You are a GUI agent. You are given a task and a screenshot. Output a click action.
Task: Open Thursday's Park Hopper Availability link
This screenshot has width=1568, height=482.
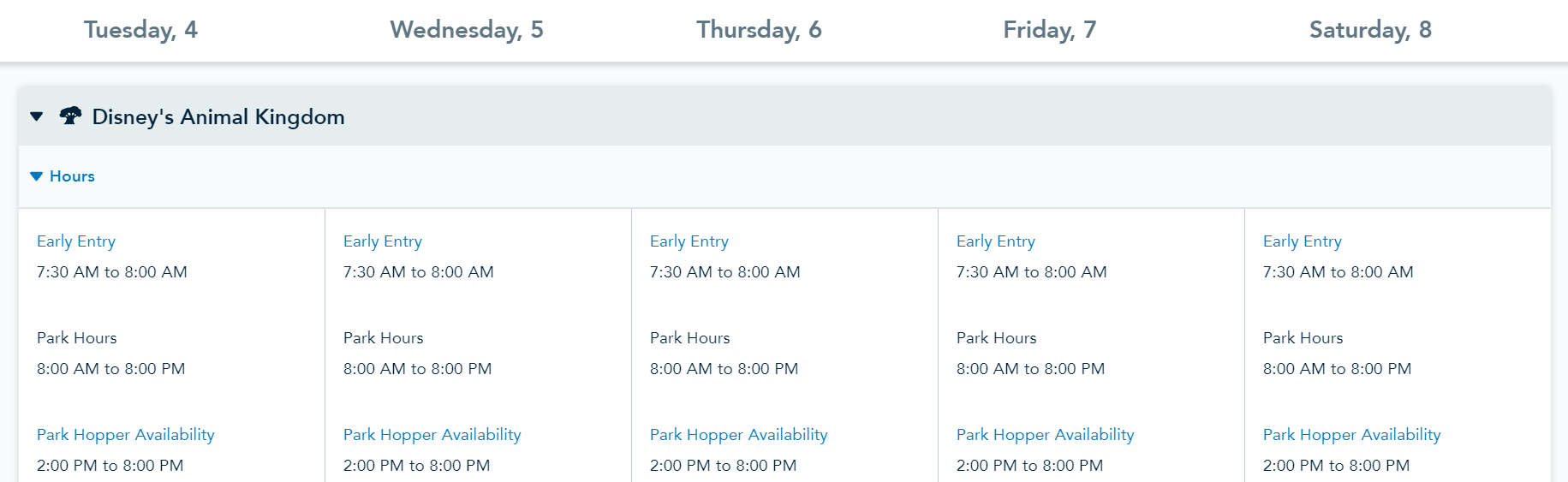coord(739,435)
